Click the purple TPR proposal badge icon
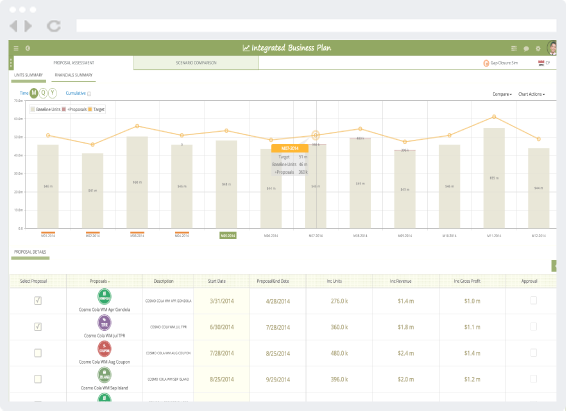The height and width of the screenshot is (411, 566). pyautogui.click(x=104, y=323)
